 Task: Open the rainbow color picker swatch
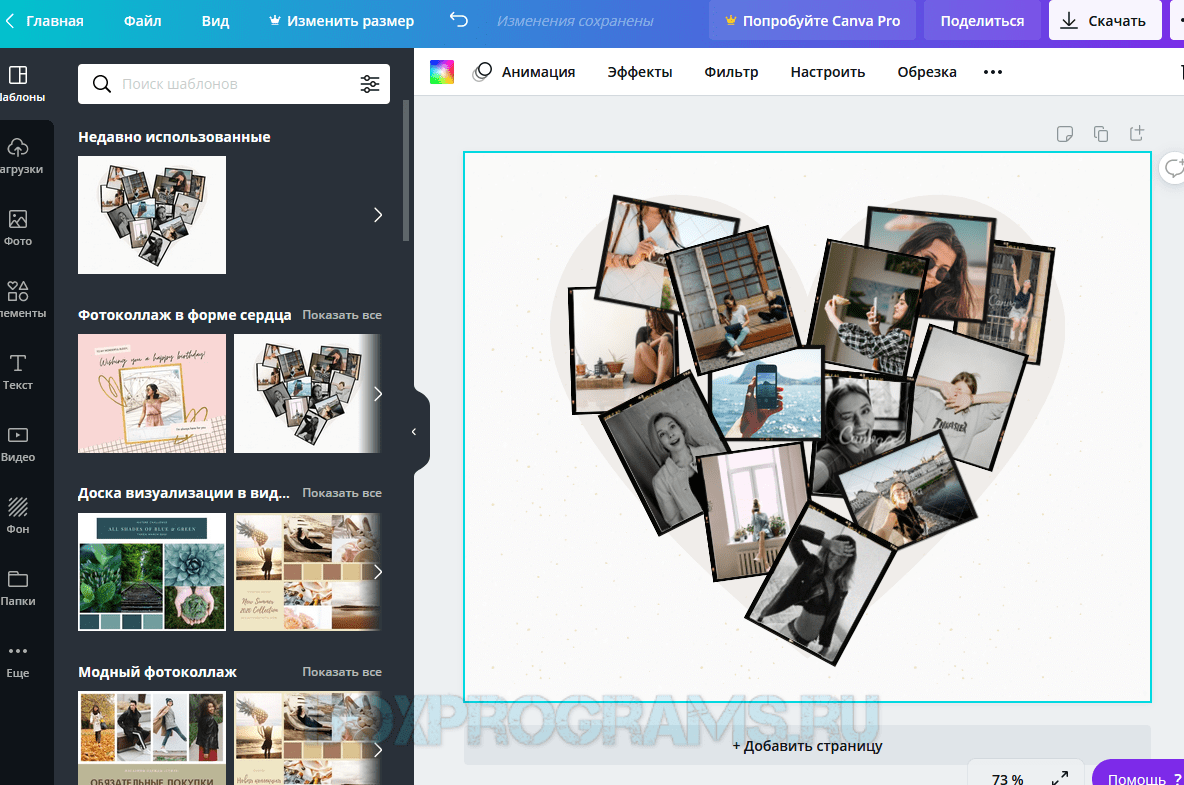(x=442, y=72)
